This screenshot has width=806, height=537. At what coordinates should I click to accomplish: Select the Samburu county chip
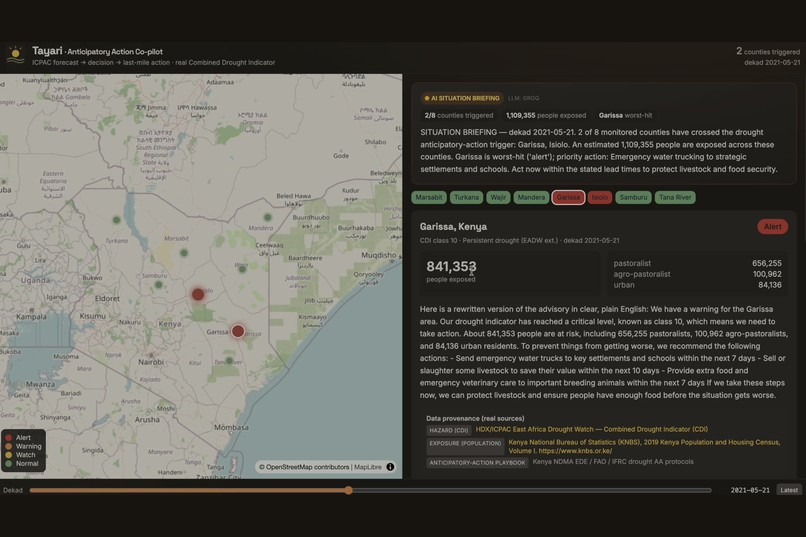coord(633,197)
